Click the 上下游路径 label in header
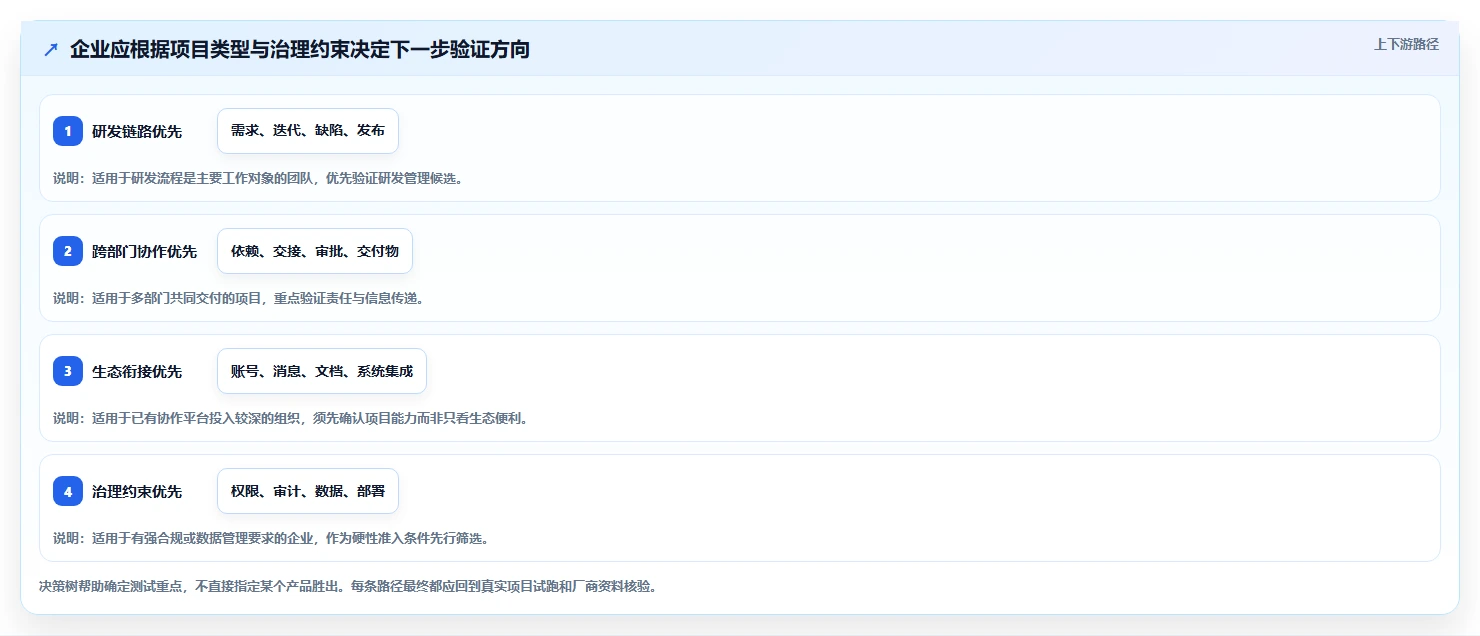The height and width of the screenshot is (636, 1480). (x=1406, y=44)
